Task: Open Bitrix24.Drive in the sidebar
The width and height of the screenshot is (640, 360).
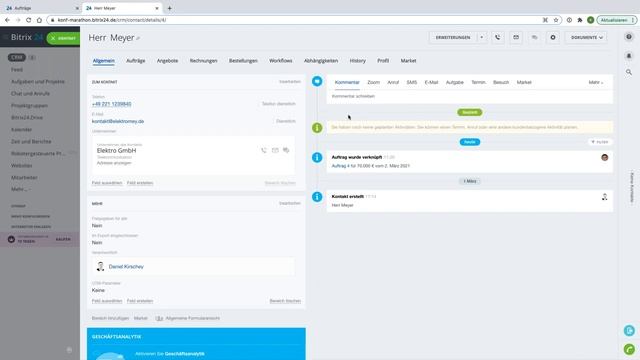Action: pyautogui.click(x=27, y=118)
